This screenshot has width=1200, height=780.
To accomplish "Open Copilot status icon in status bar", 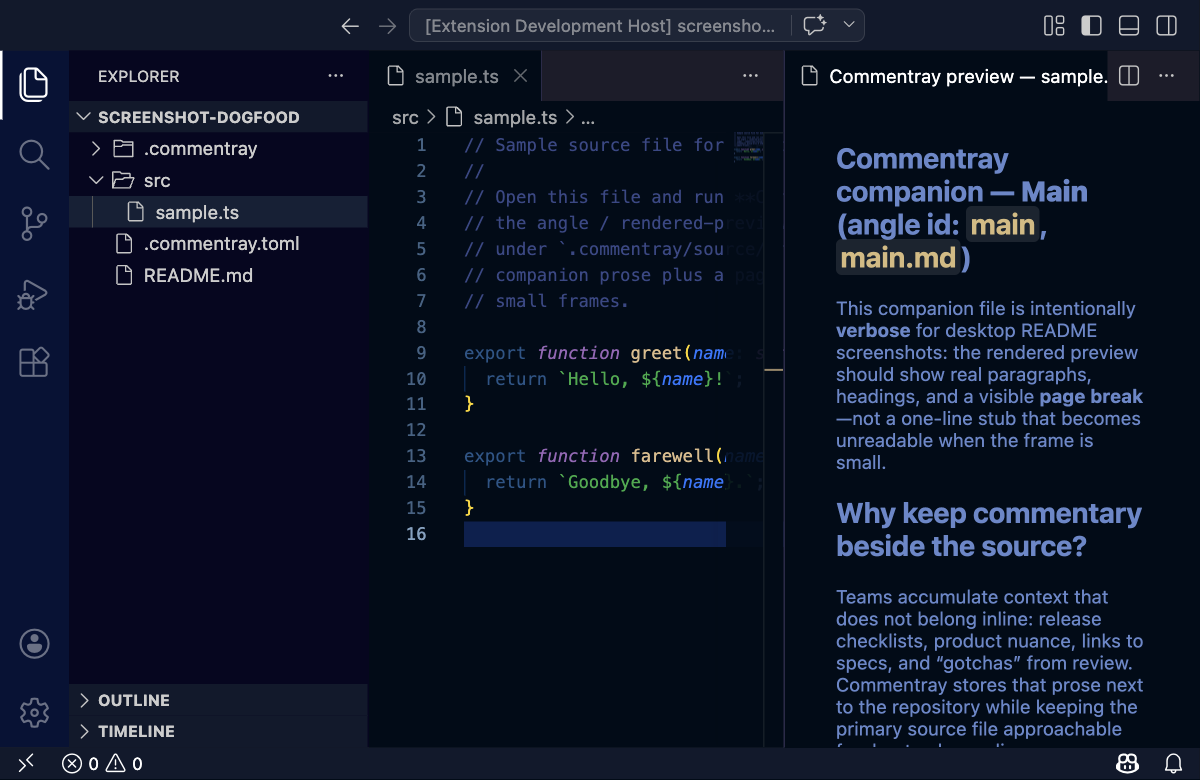I will [x=1127, y=764].
